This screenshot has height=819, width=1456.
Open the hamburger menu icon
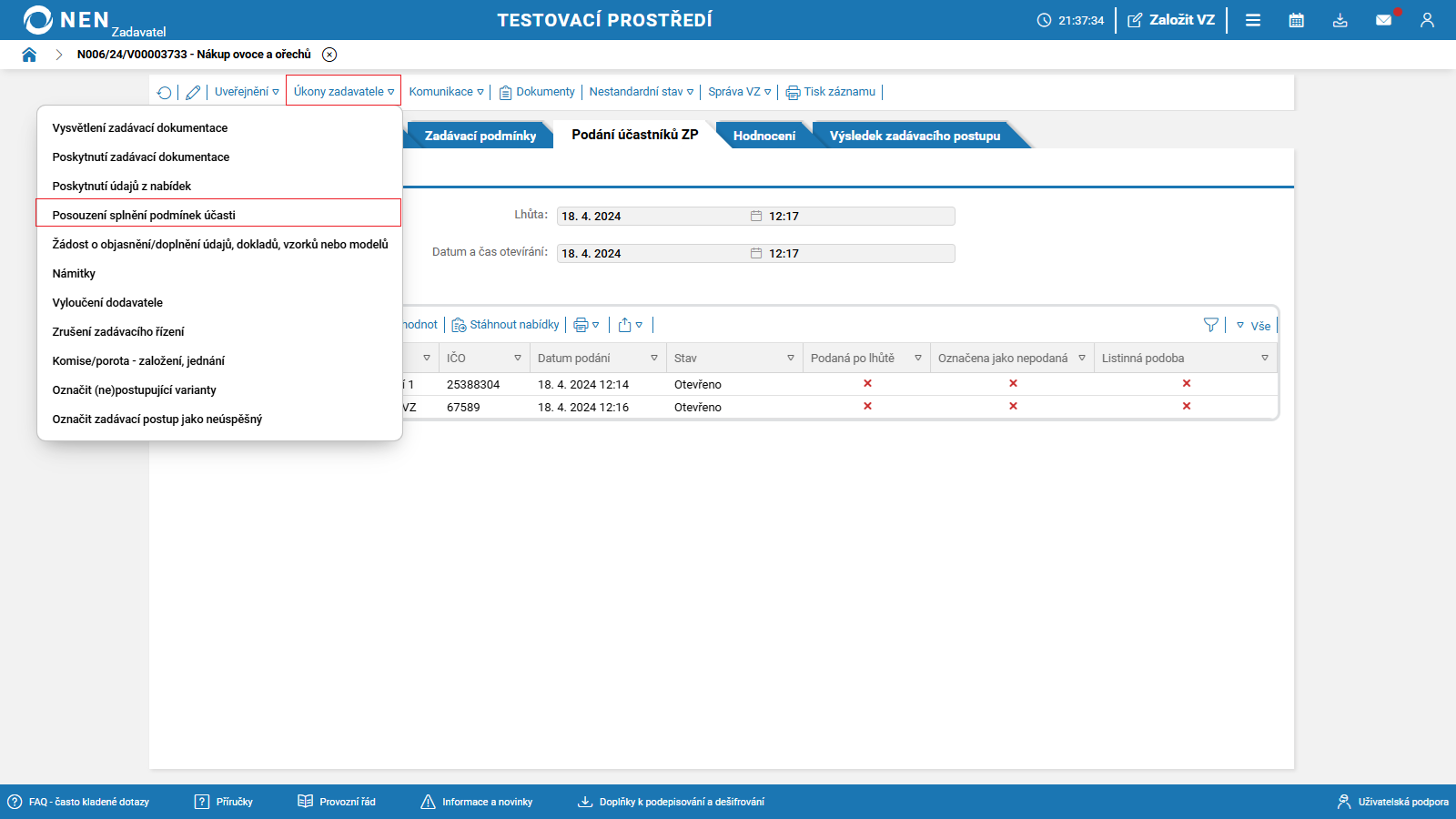point(1253,20)
